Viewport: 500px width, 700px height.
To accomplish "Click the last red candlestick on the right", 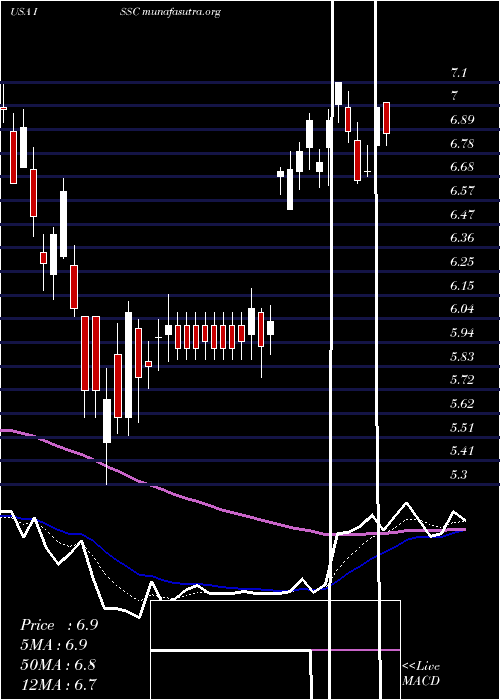I will 387,118.
